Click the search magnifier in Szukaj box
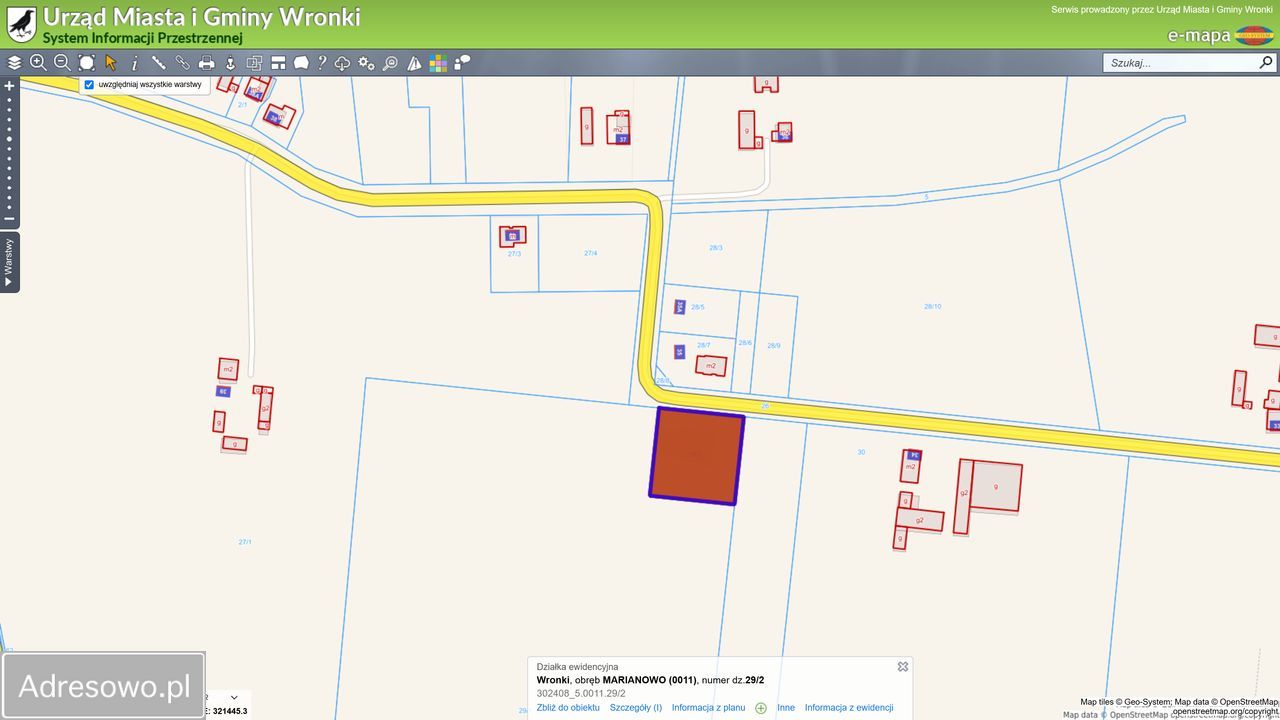This screenshot has width=1280, height=720. point(1266,62)
